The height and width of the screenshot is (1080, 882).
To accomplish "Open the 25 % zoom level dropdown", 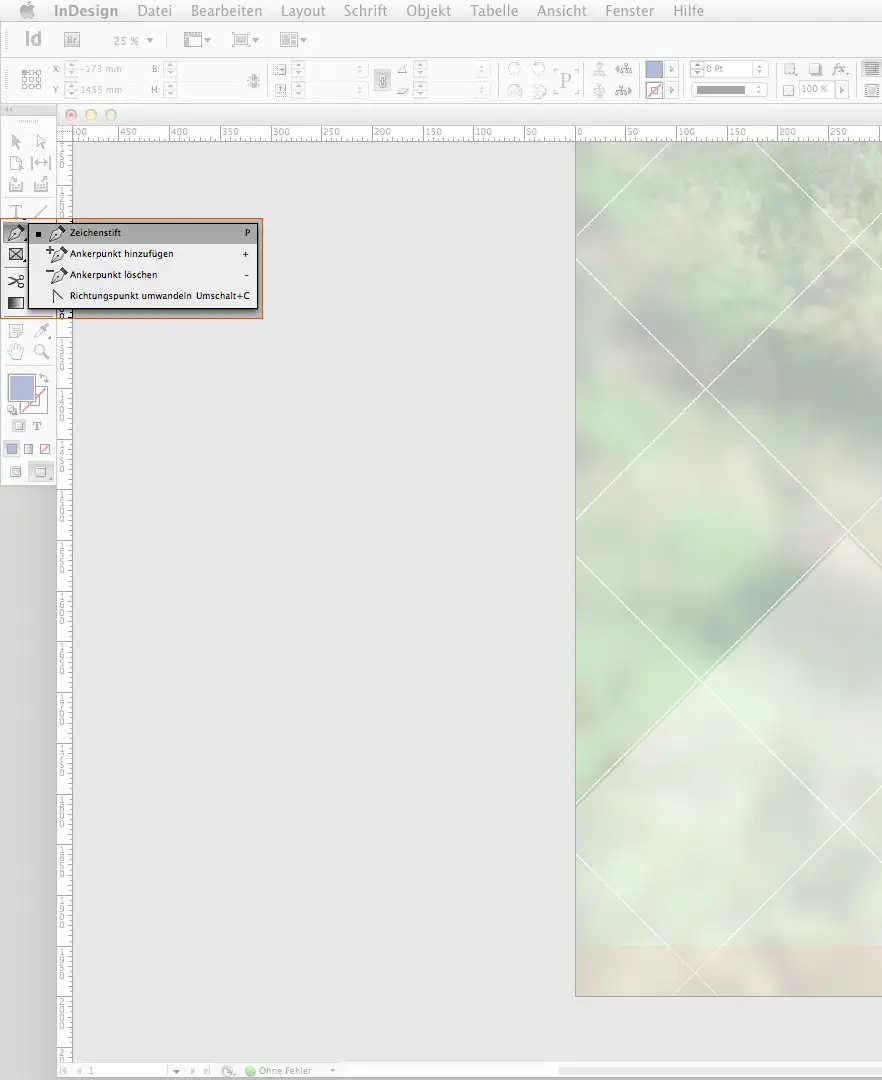I will (x=150, y=41).
